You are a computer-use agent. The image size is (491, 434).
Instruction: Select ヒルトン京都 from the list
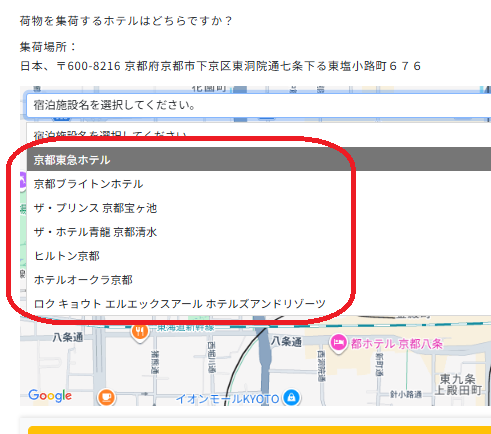259,256
